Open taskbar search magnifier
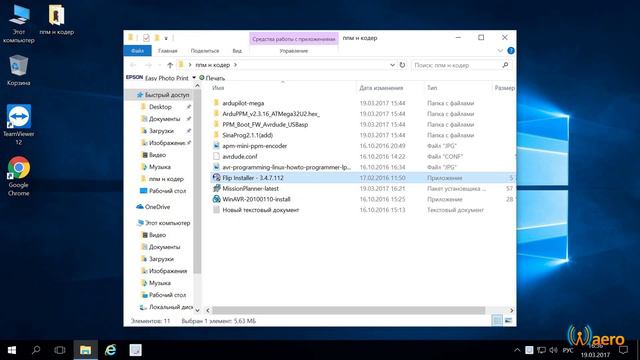 pos(36,350)
